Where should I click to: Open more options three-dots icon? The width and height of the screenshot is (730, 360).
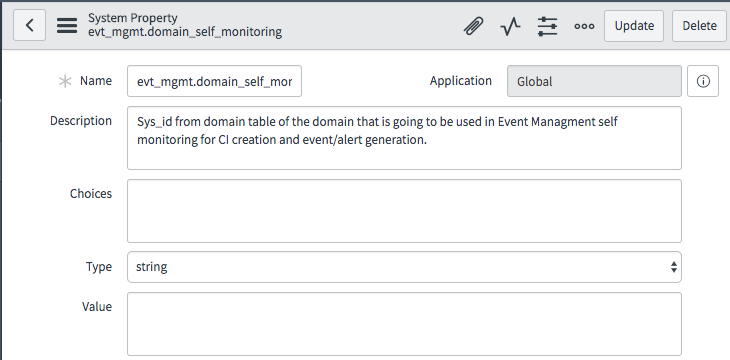tap(584, 26)
